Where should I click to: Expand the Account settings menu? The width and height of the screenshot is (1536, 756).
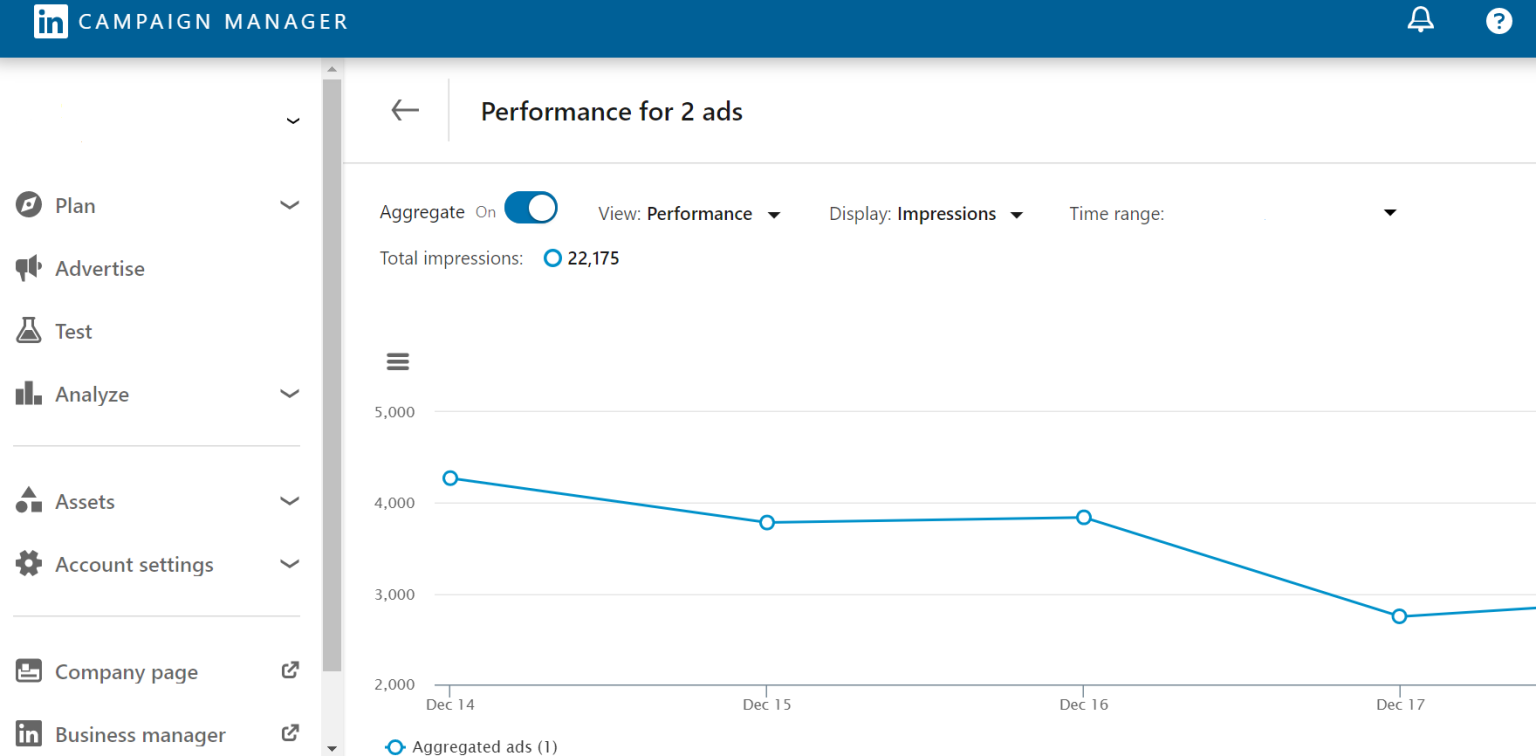pyautogui.click(x=134, y=564)
